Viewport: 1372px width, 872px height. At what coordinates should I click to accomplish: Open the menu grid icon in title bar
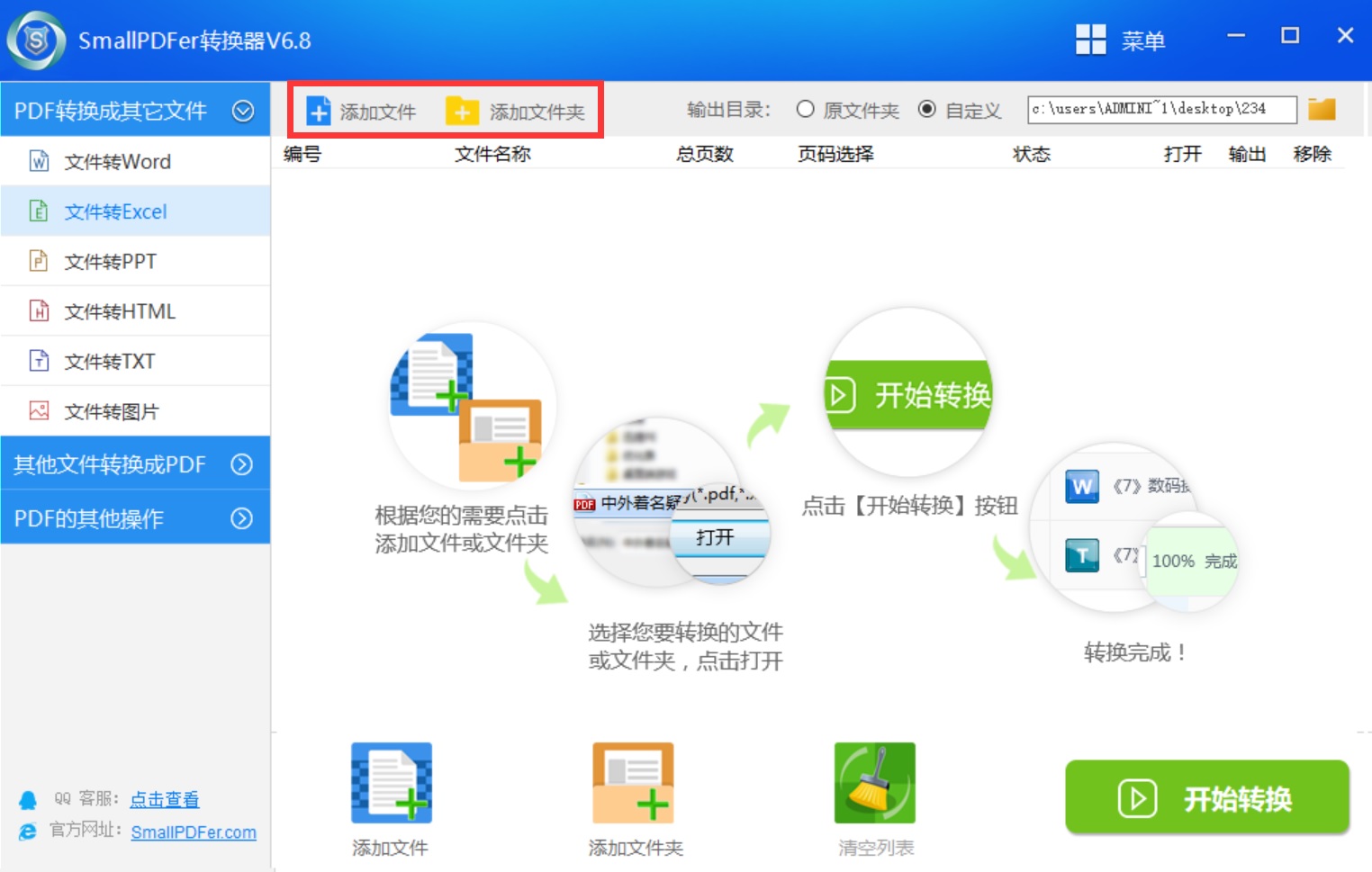[1090, 40]
